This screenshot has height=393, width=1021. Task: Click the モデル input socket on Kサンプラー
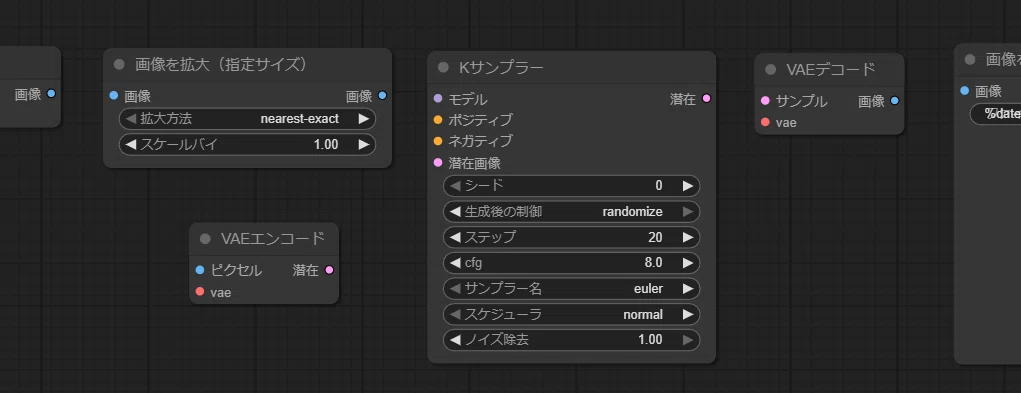(438, 99)
